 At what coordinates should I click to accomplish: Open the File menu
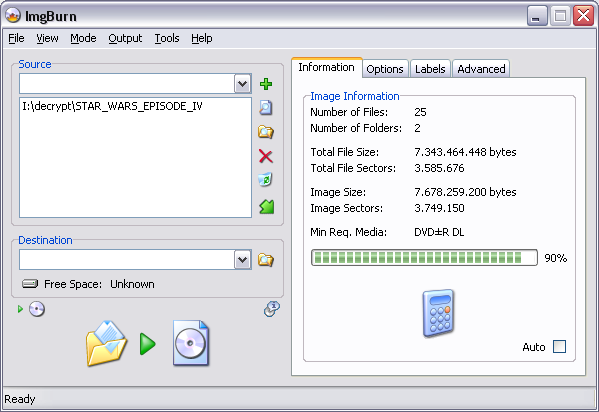coord(16,38)
